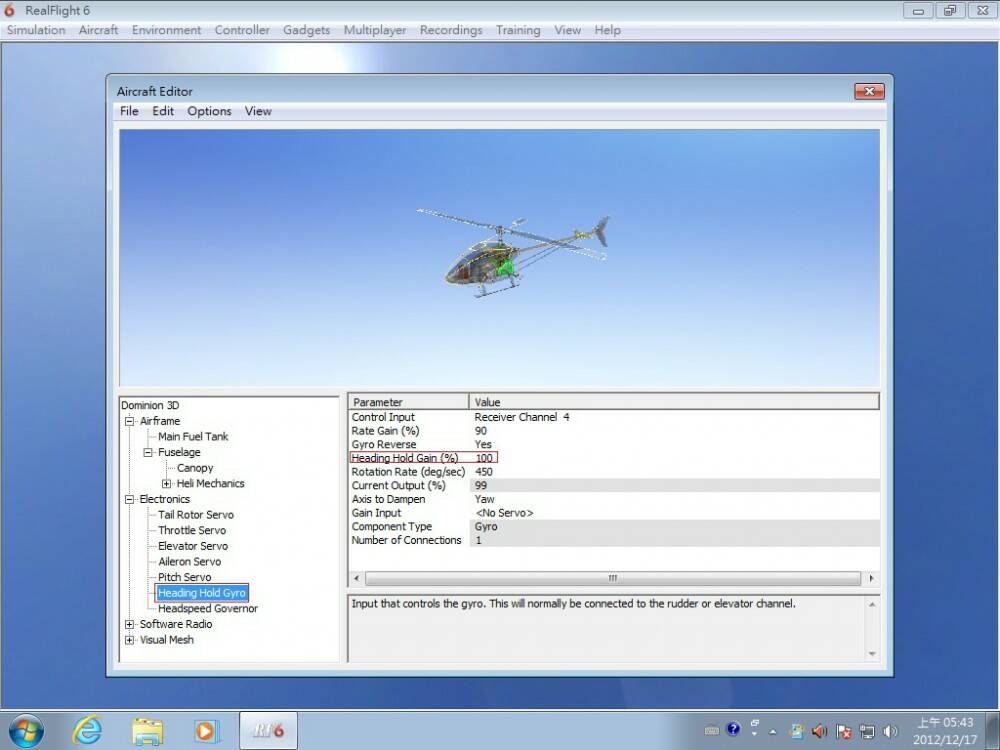1000x750 pixels.
Task: Select the Component Type parameter label
Action: point(392,527)
